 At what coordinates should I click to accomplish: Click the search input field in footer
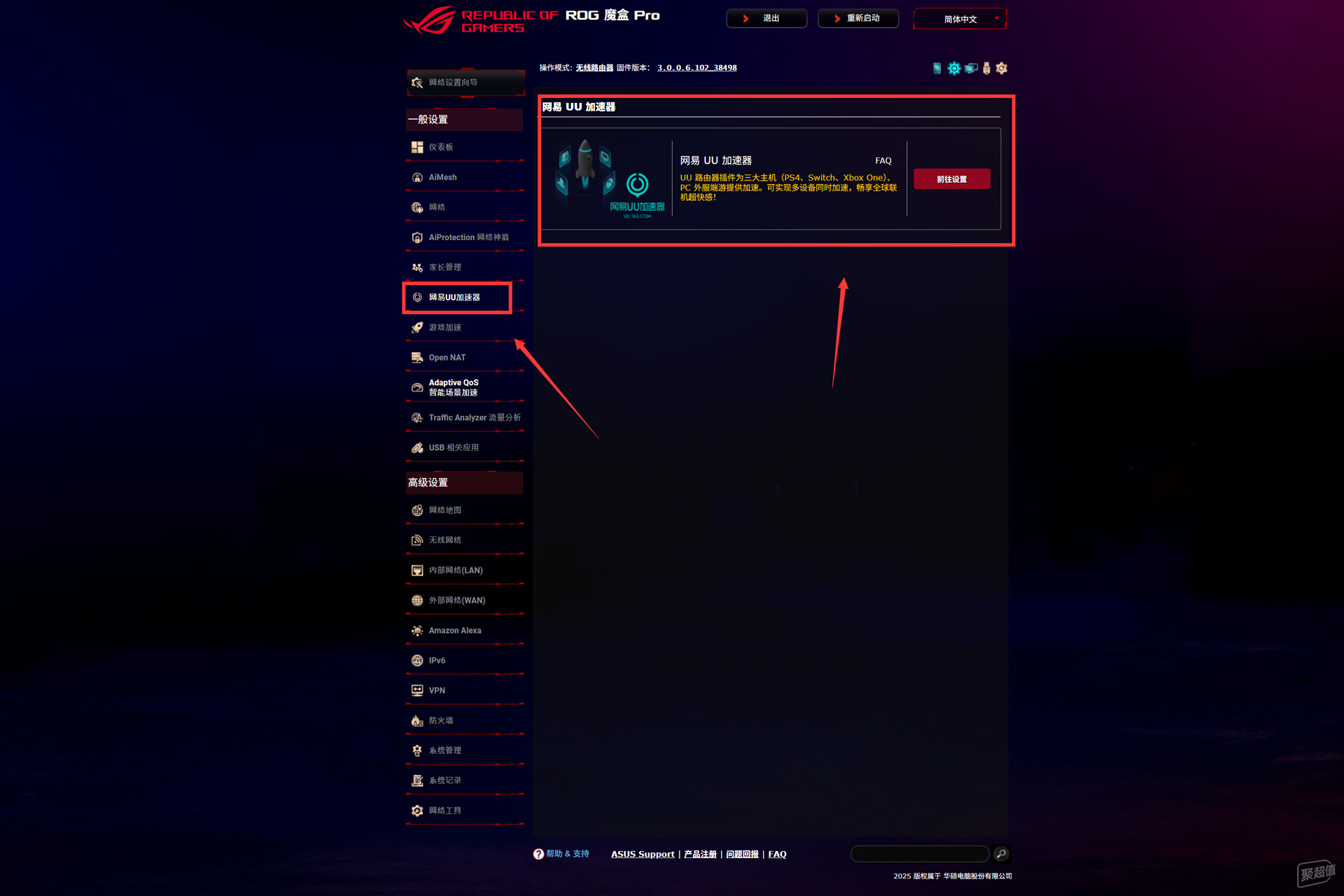920,853
